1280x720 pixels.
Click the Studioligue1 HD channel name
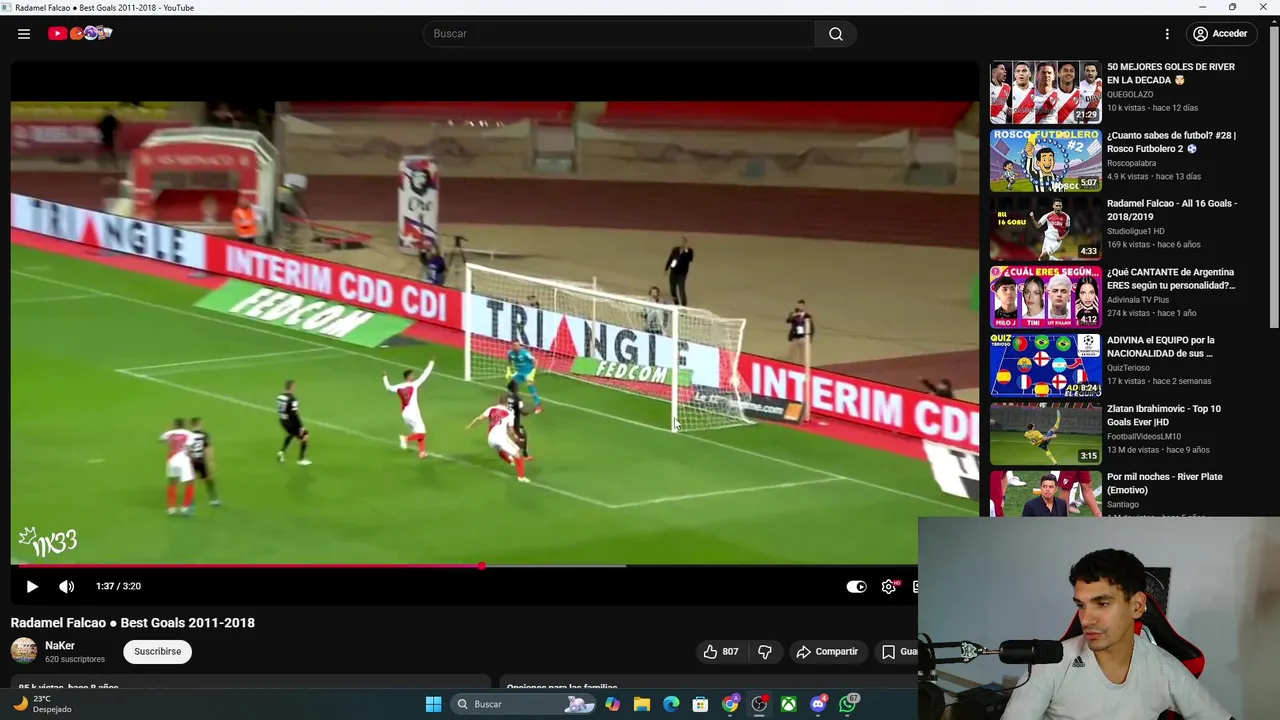1136,232
